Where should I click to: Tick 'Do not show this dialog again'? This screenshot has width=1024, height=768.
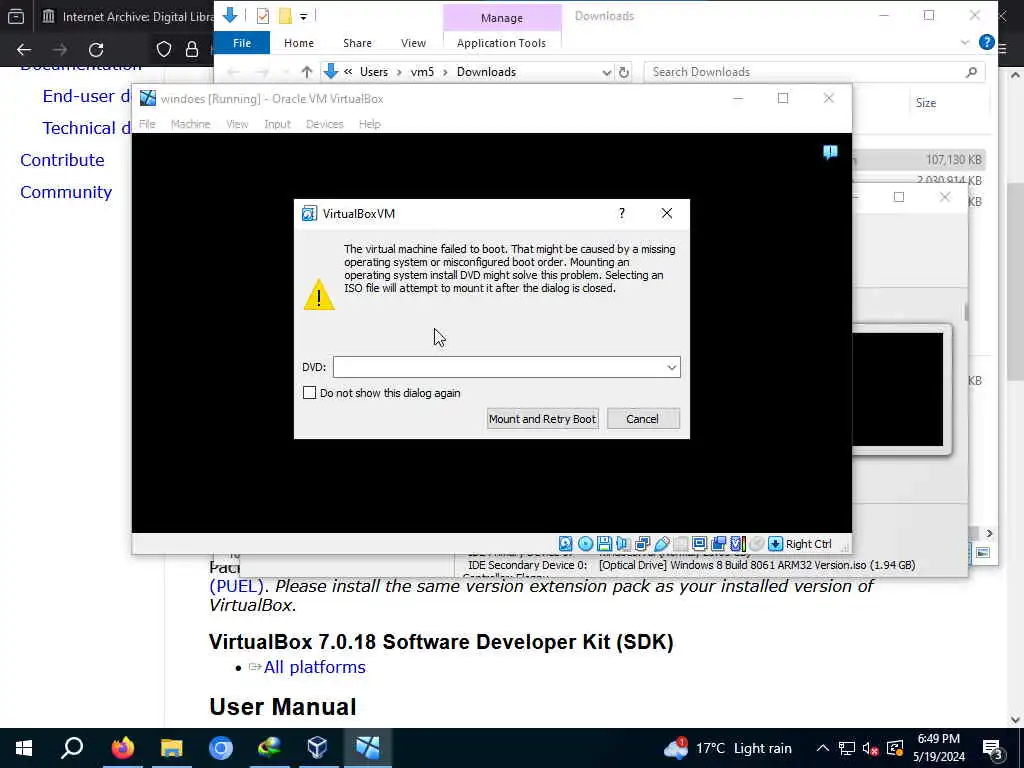(310, 392)
